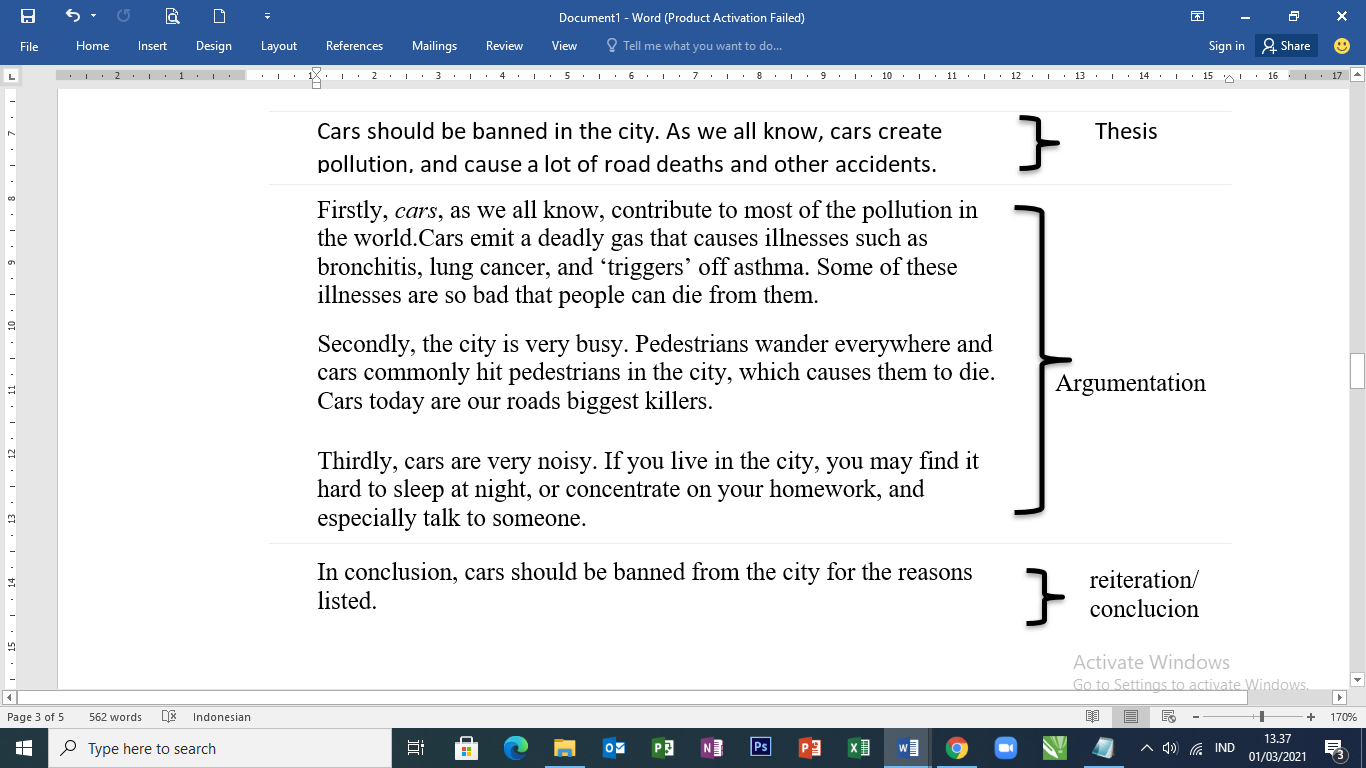The width and height of the screenshot is (1366, 768).
Task: Switch to Read Mode view
Action: pos(1093,717)
